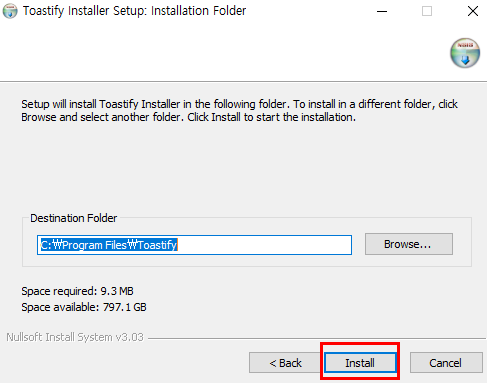Place cursor after Toastify in the path
487x383 pixels.
(x=177, y=245)
